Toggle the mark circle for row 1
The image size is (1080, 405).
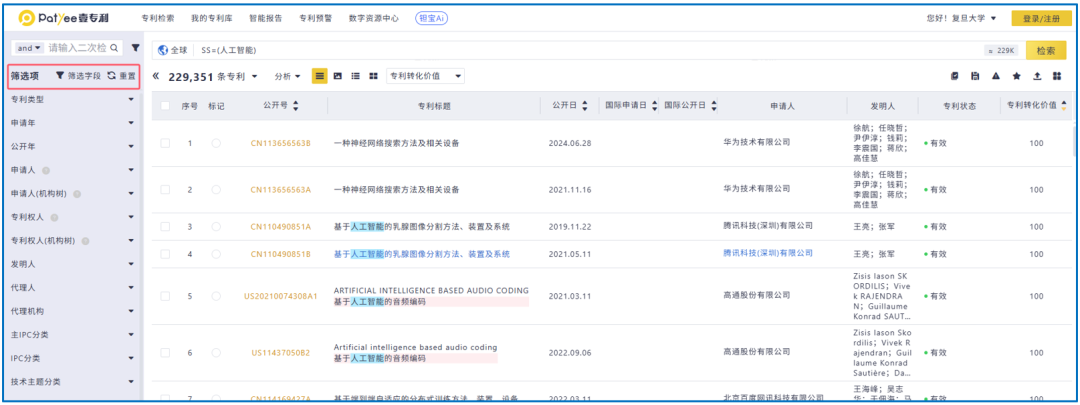click(216, 143)
